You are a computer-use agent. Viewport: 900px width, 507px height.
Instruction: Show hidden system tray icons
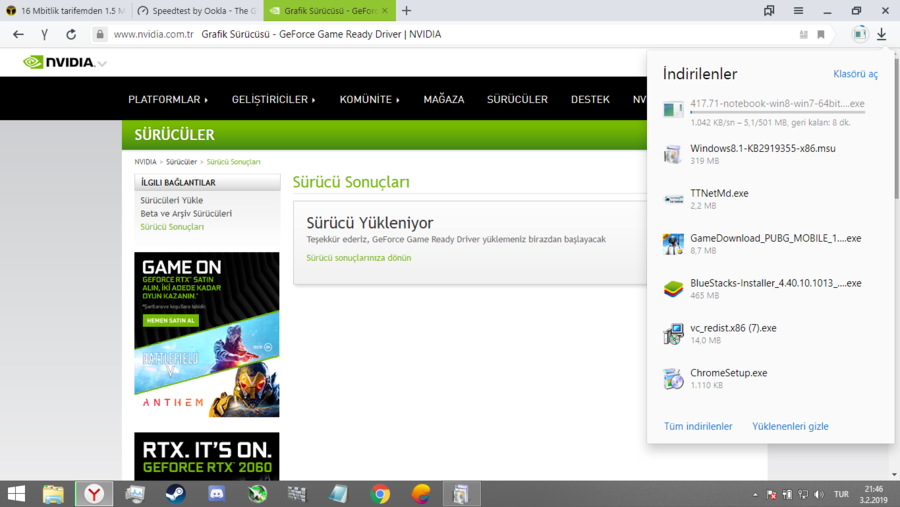(755, 494)
